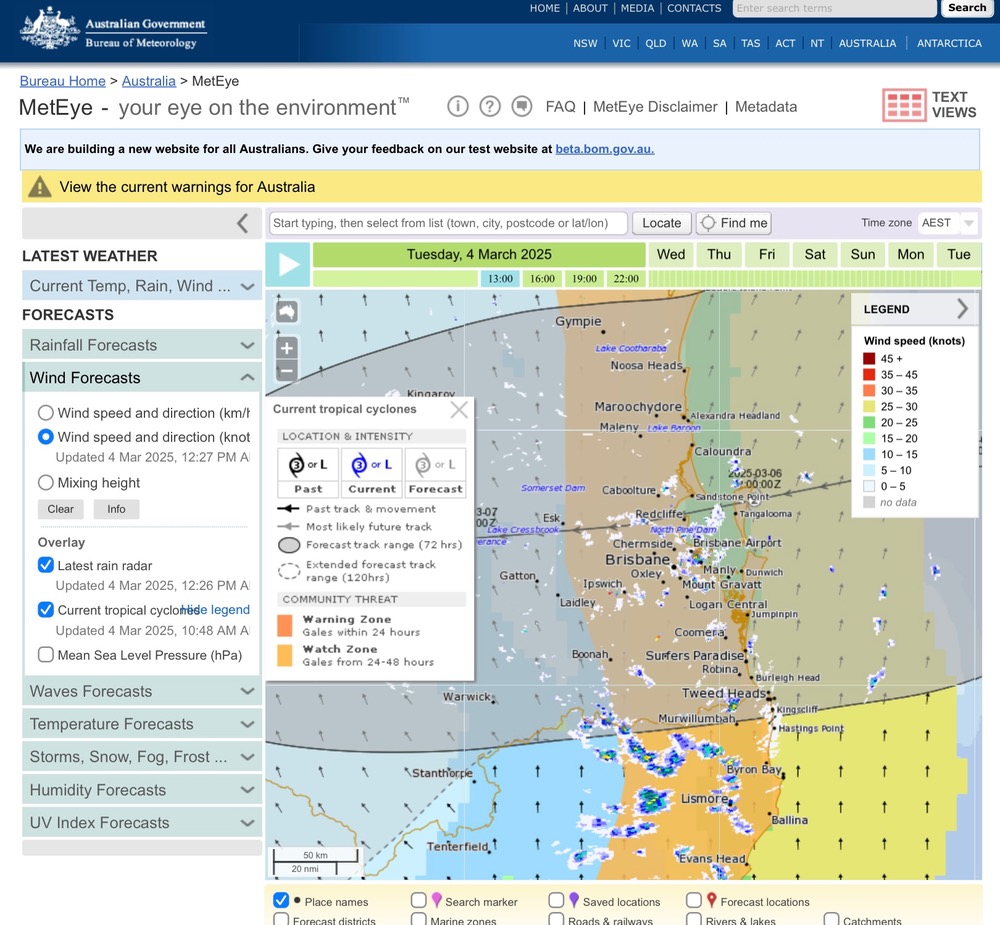Open the NSW state menu
1000x925 pixels.
585,43
